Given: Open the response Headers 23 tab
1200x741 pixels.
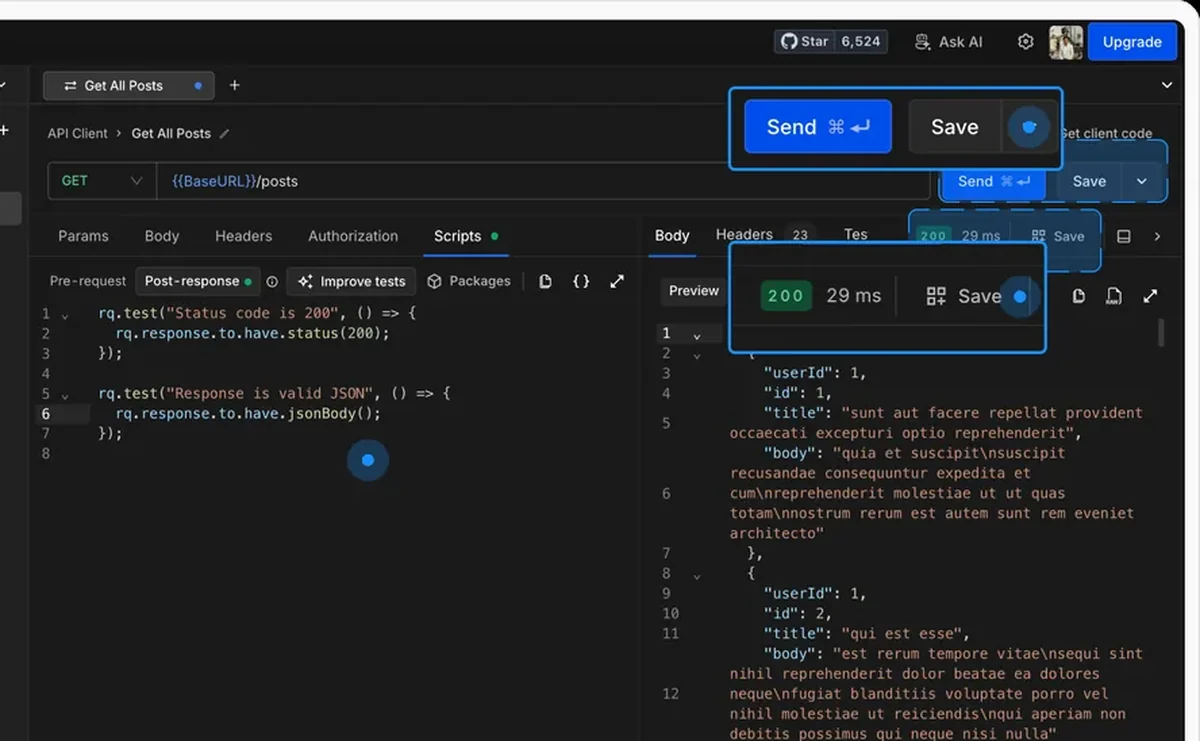Looking at the screenshot, I should pos(763,235).
